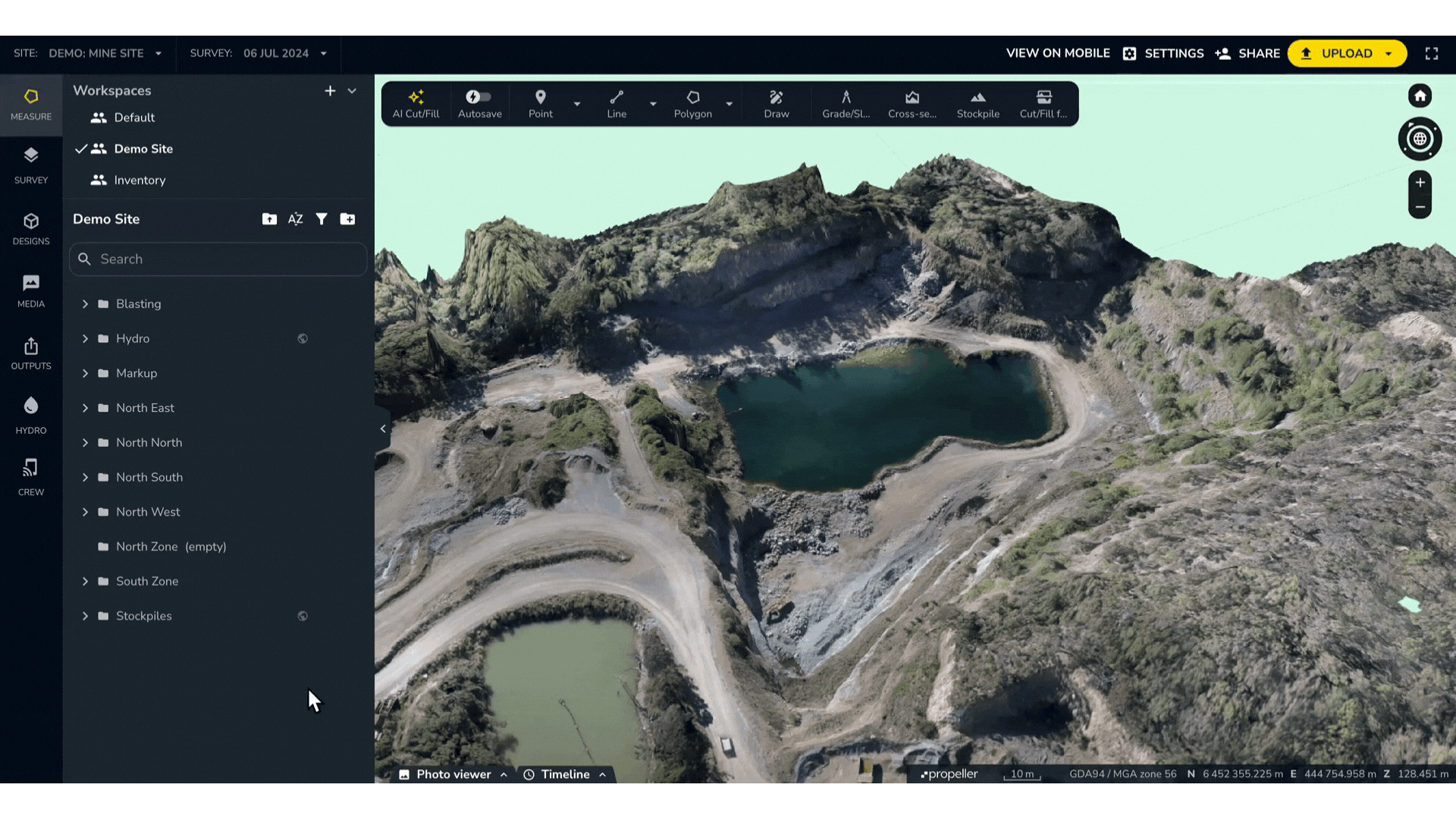Toggle Autosave off
Screen dimensions: 1456x819
tap(479, 96)
